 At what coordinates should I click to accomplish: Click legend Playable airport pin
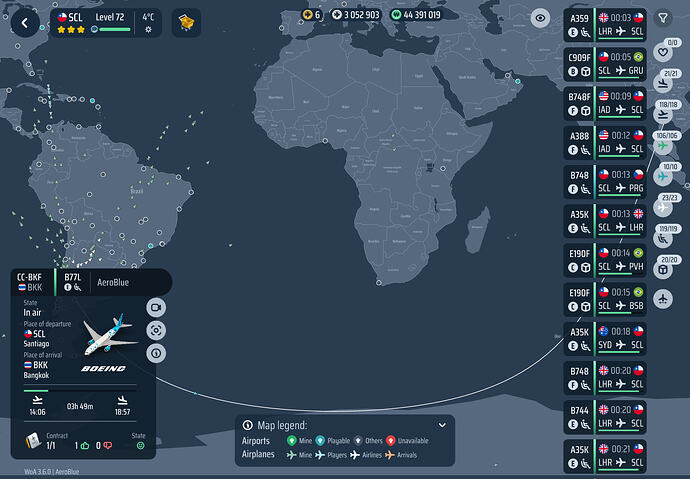(320, 440)
